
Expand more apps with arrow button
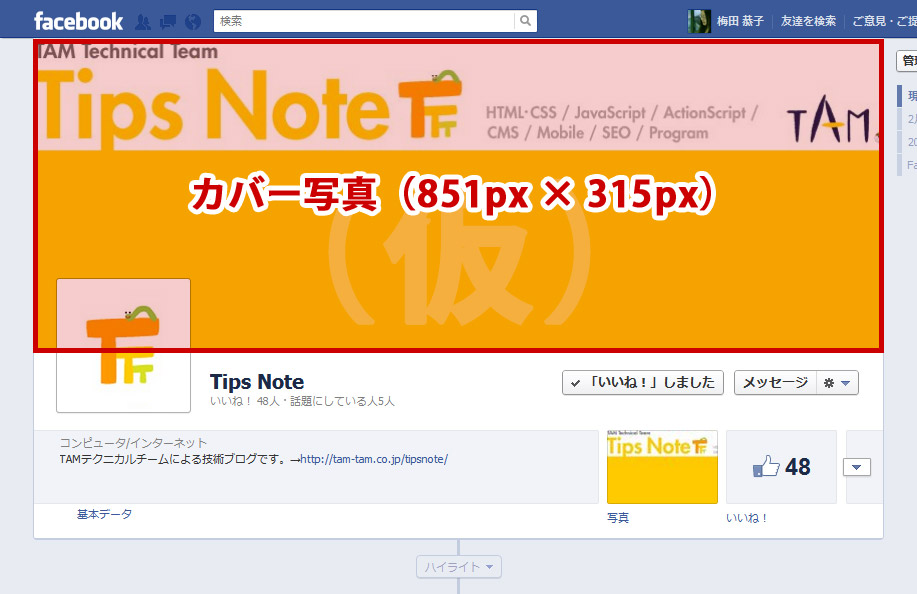857,467
